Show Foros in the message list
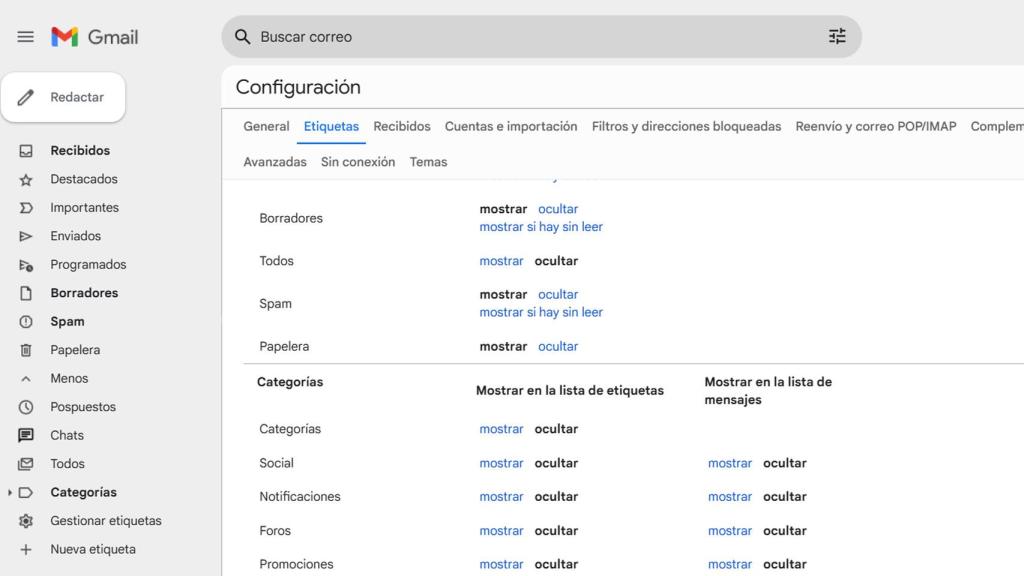This screenshot has width=1024, height=576. point(729,531)
